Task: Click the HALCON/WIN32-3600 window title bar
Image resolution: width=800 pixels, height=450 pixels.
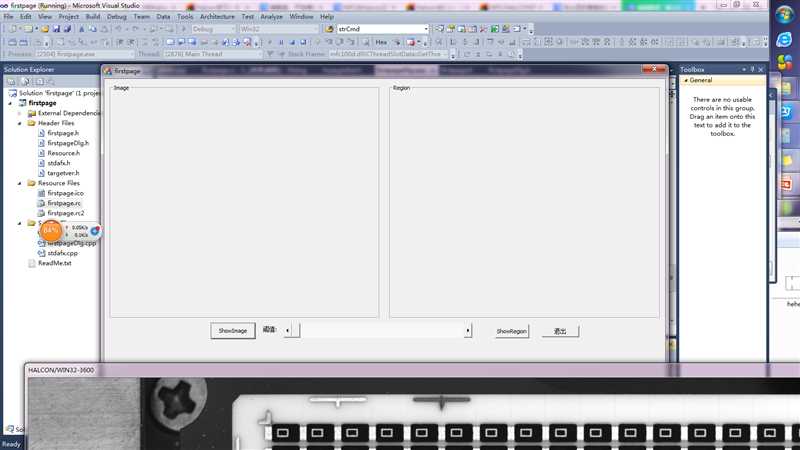Action: (x=412, y=370)
